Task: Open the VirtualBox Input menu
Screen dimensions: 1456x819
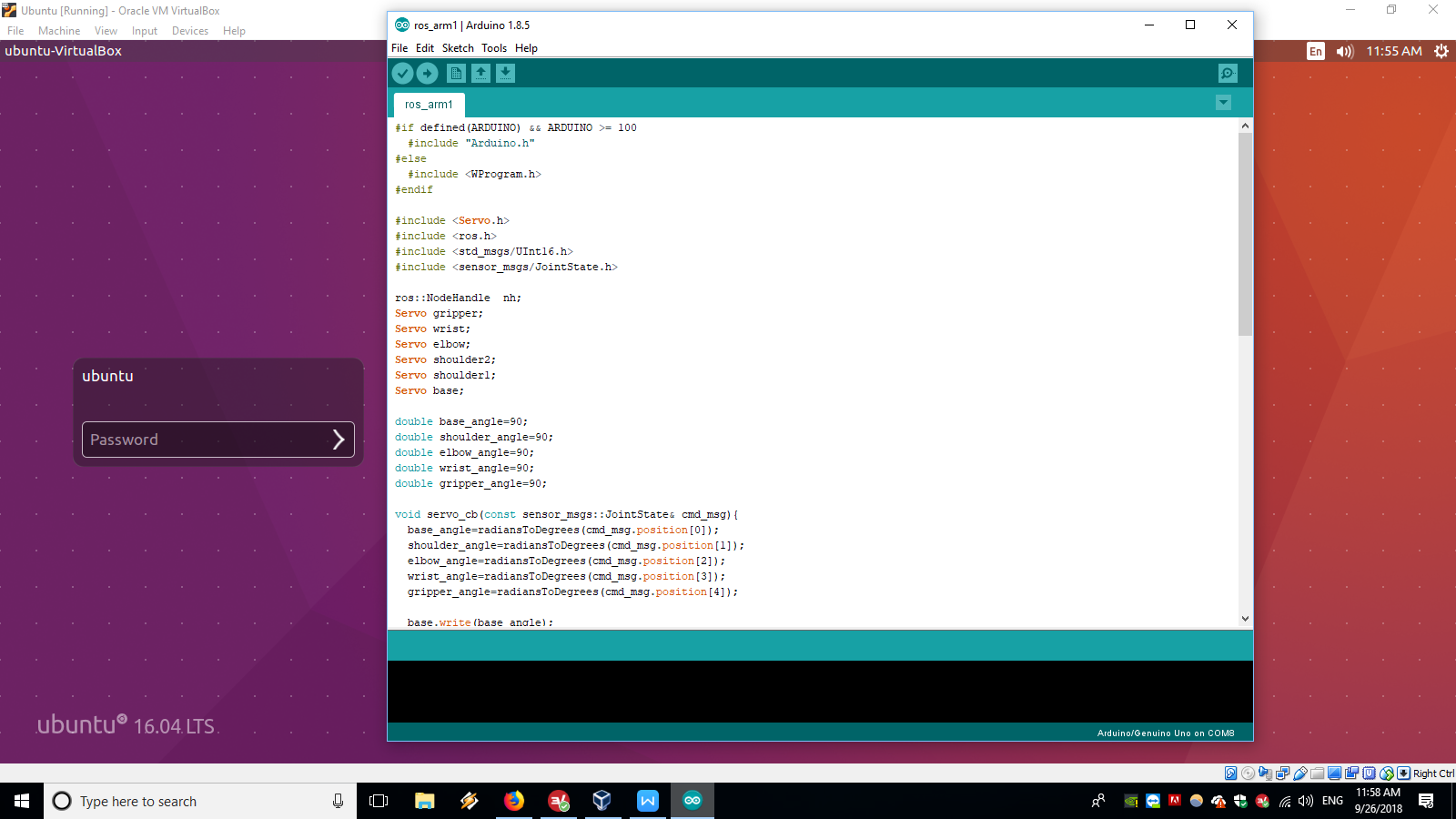Action: pos(145,31)
